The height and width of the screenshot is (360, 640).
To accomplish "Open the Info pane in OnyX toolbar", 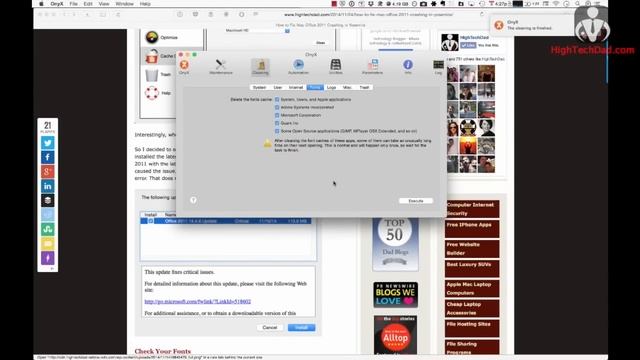I will click(408, 67).
